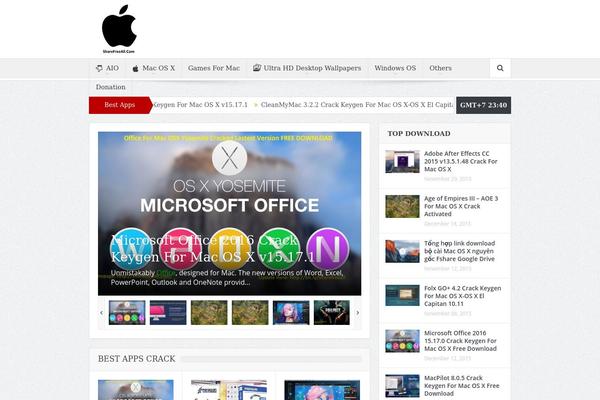
Task: Click the Microsoft Office 2016 sidebar thumbnail
Action: point(402,341)
